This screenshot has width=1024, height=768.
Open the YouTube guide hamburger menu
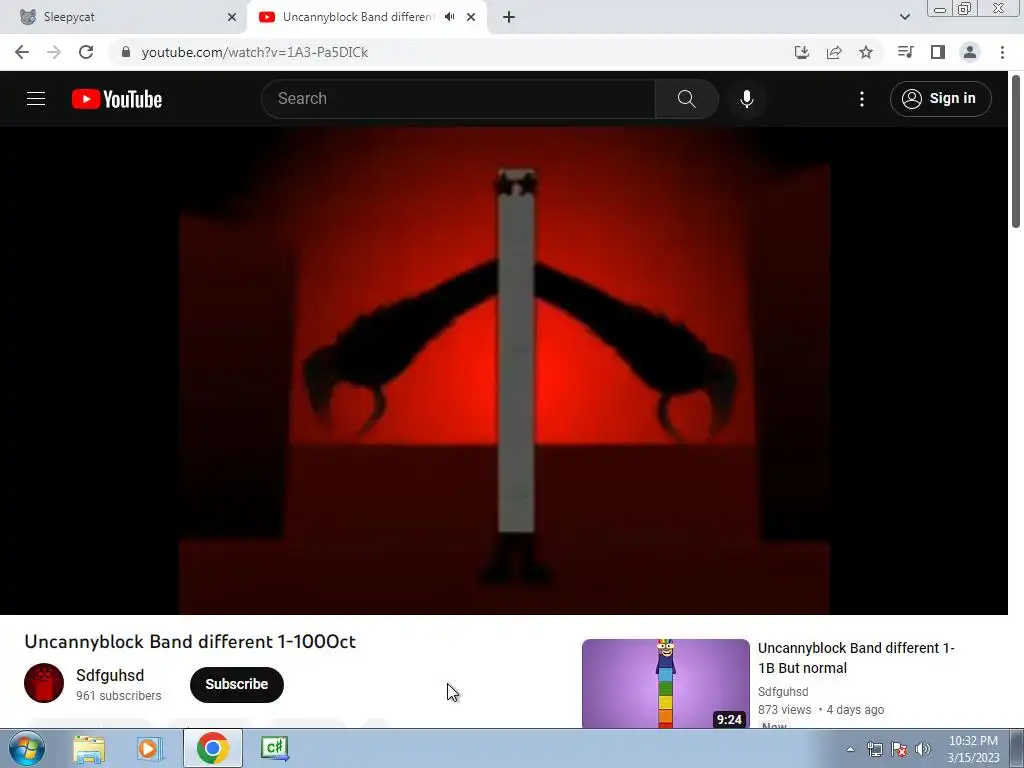[x=36, y=99]
